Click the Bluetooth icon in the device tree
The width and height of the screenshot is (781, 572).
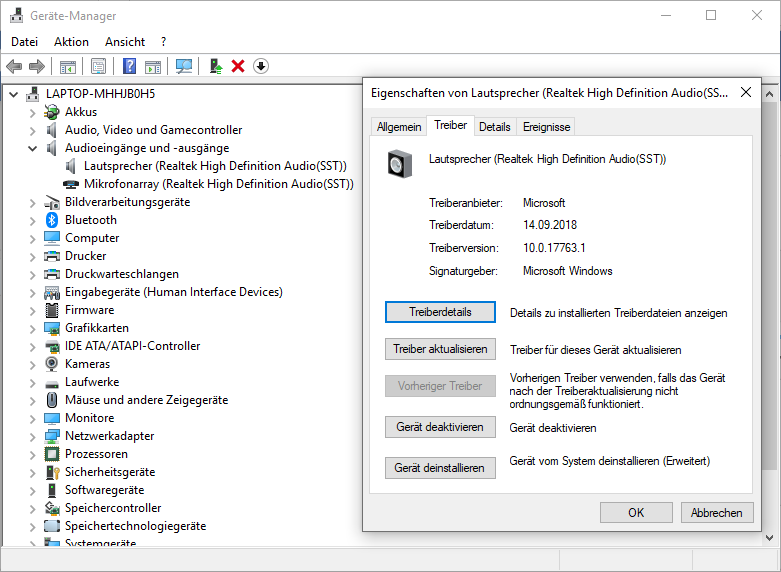(x=52, y=220)
